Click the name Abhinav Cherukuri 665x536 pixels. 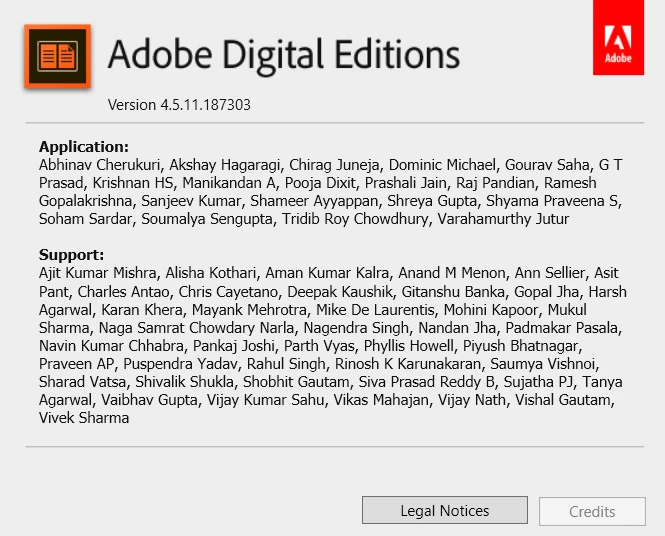pos(99,165)
